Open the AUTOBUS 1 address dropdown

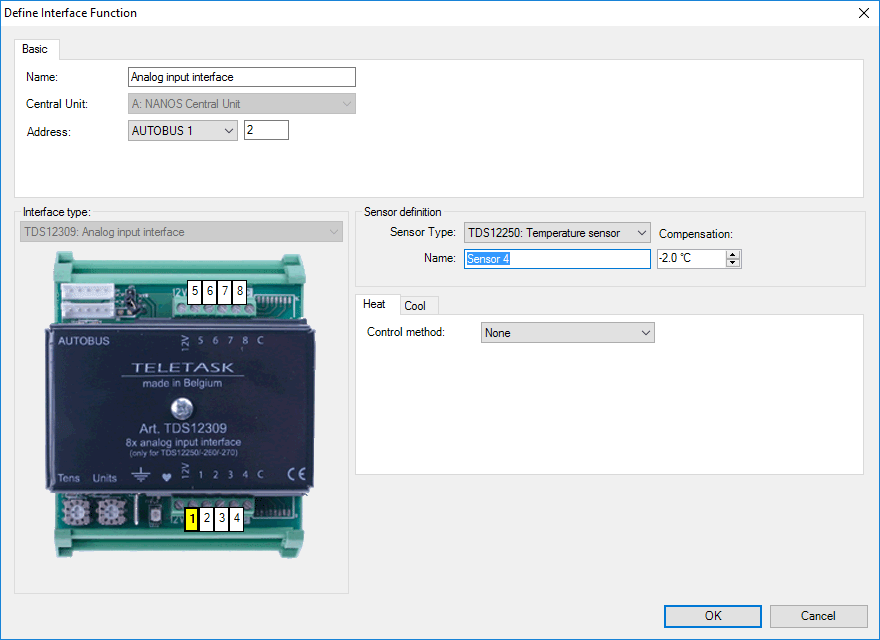tap(183, 131)
